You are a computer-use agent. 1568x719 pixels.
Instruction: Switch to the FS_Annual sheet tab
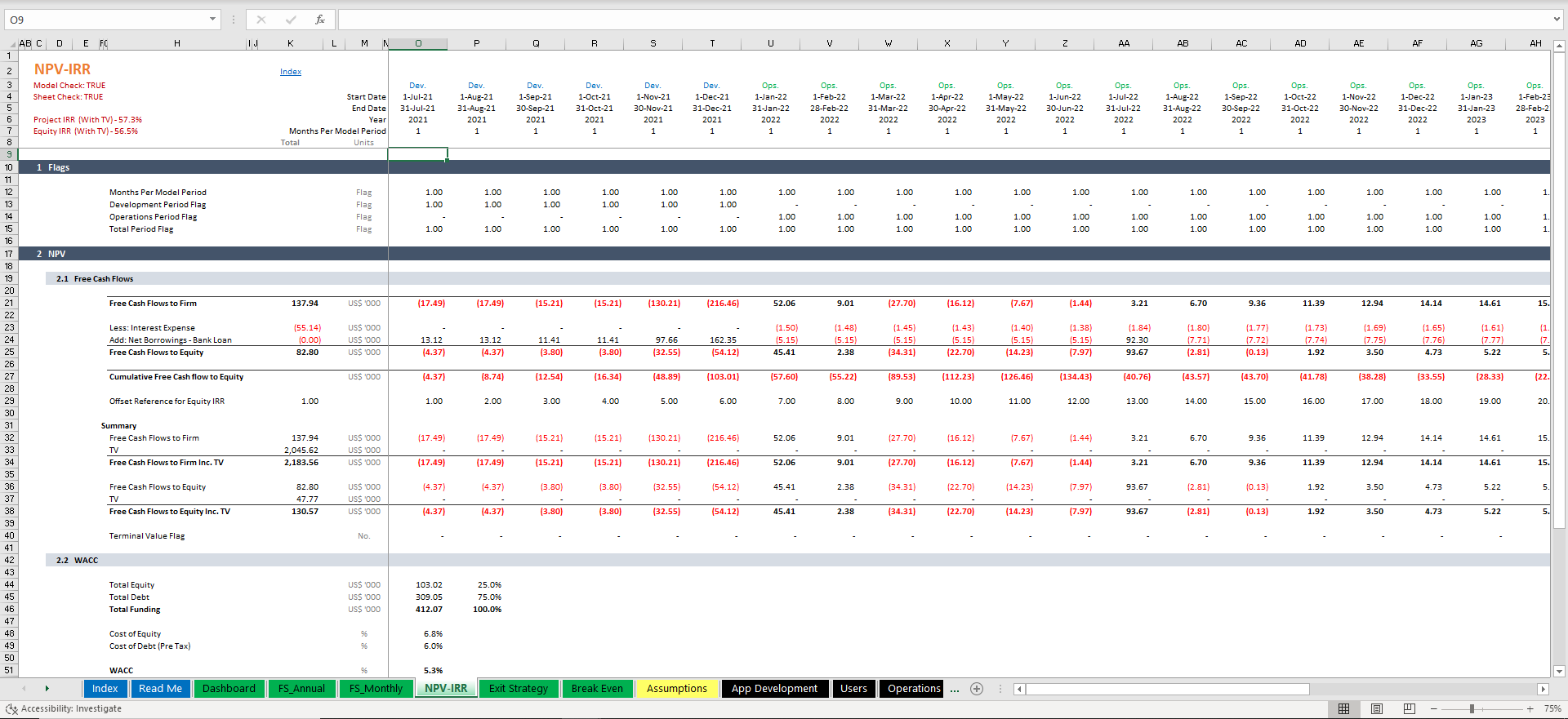click(x=301, y=689)
